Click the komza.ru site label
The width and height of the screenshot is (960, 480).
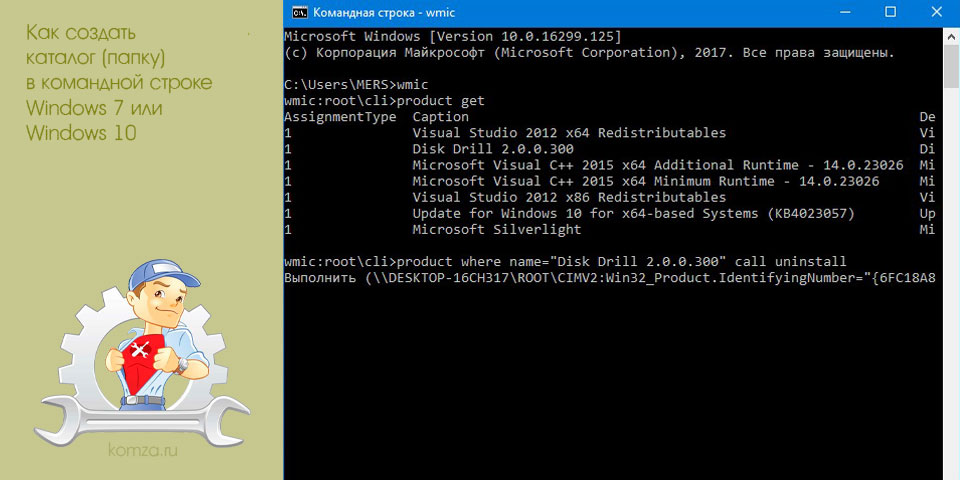[143, 451]
